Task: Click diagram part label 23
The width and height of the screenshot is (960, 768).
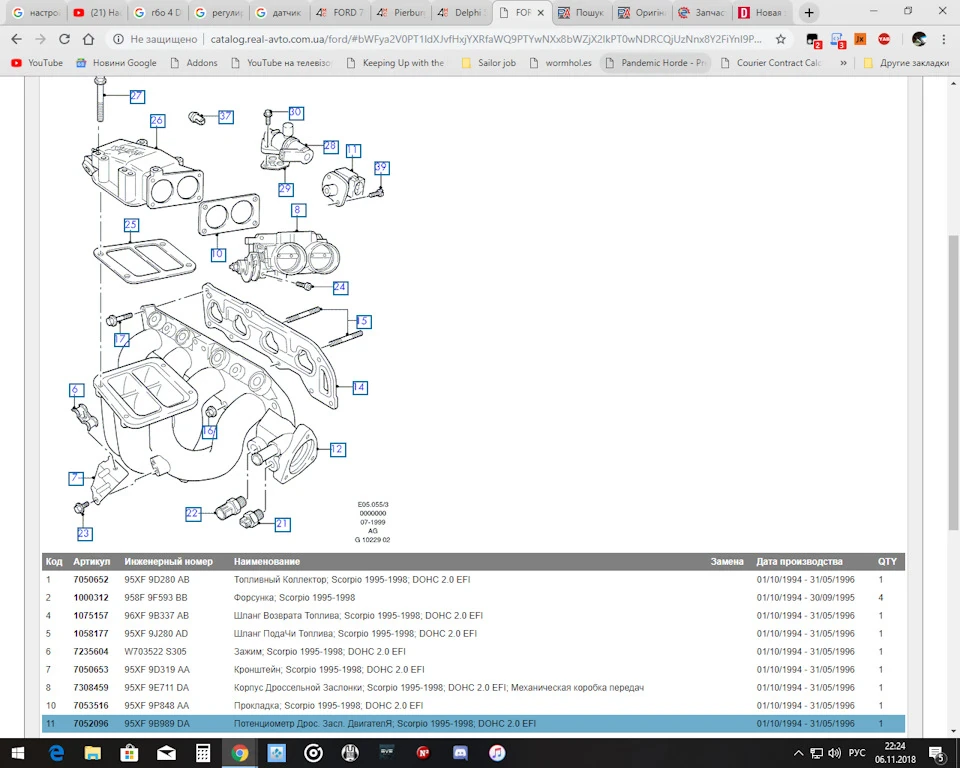Action: [84, 534]
